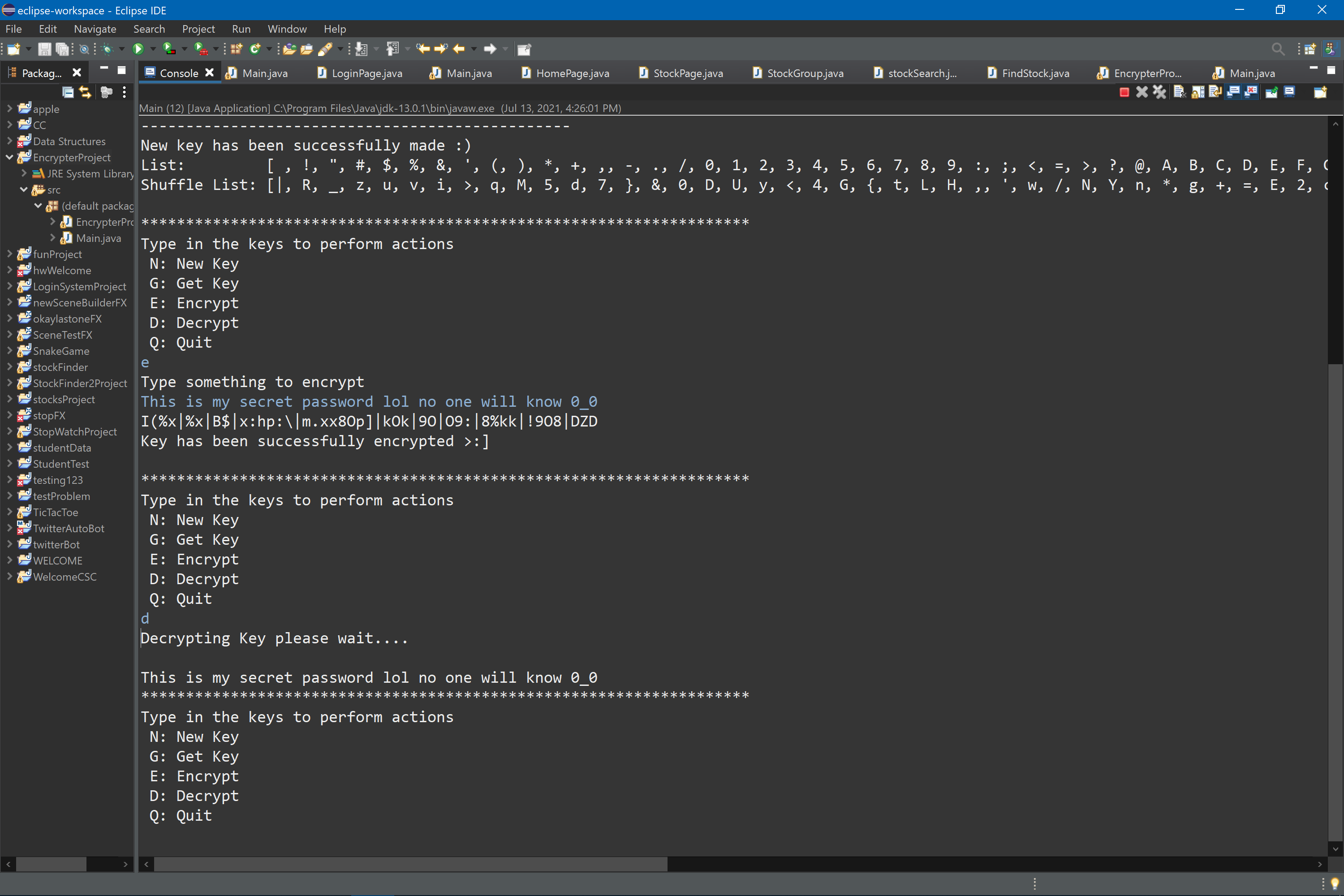This screenshot has height=896, width=1344.
Task: Collapse all items in Package Explorer
Action: [68, 91]
